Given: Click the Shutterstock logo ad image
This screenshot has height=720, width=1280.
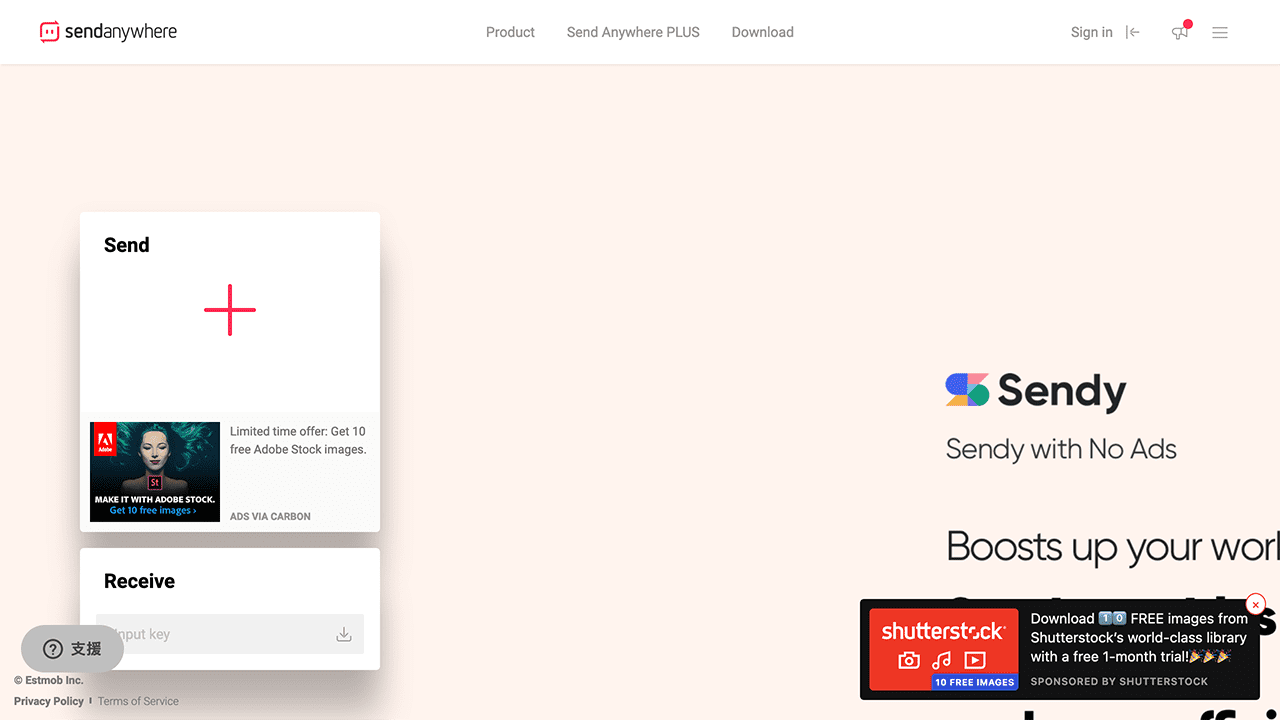Looking at the screenshot, I should pos(943,649).
